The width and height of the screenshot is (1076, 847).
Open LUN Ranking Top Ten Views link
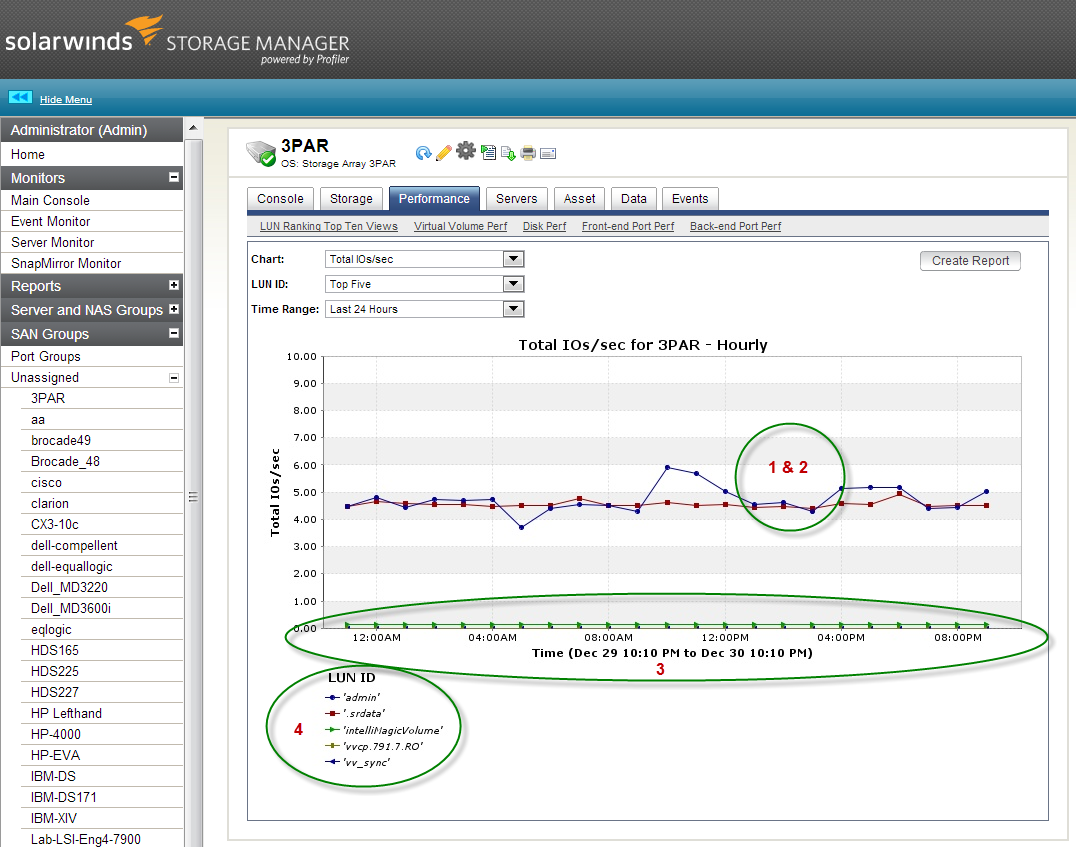coord(329,226)
